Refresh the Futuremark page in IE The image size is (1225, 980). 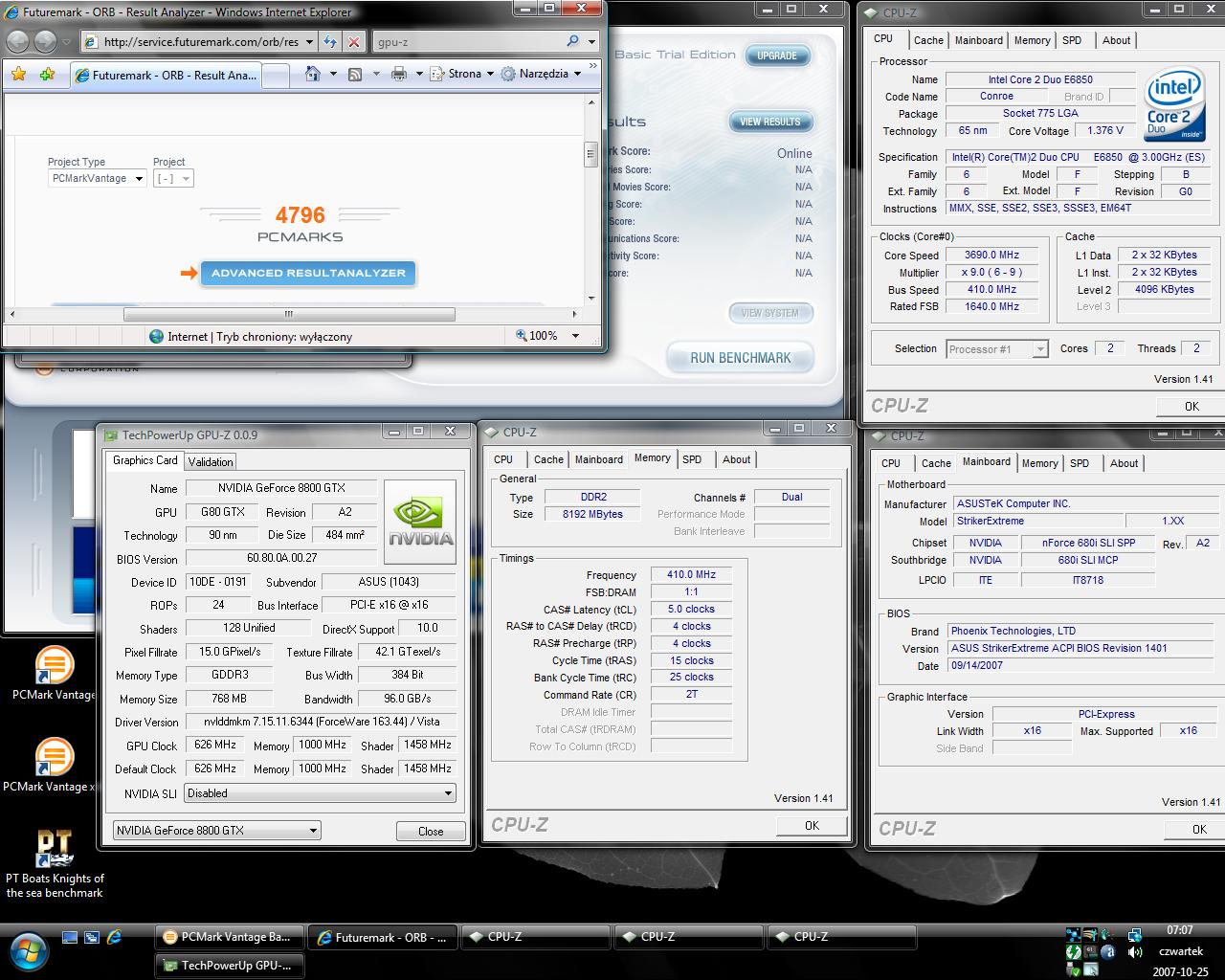(330, 42)
